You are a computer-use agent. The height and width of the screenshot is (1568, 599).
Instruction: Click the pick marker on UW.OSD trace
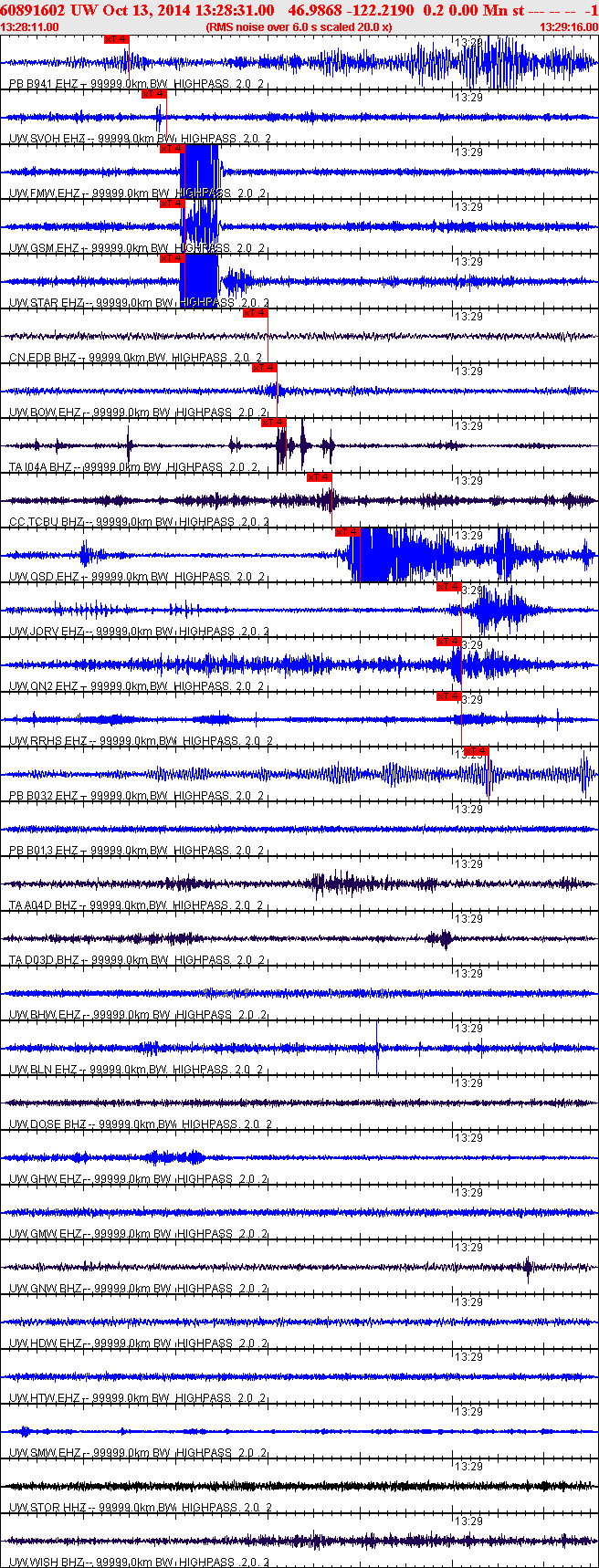click(348, 532)
